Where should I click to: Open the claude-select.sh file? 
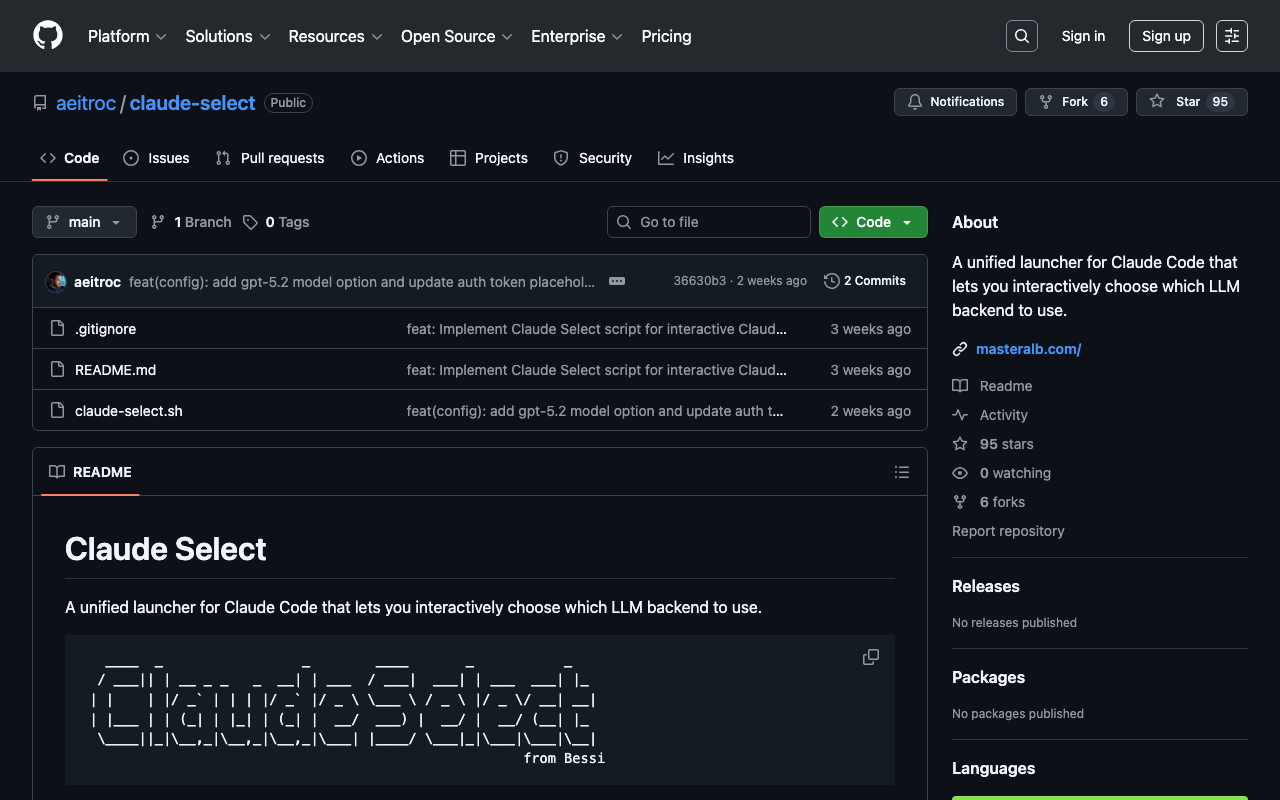pos(129,411)
